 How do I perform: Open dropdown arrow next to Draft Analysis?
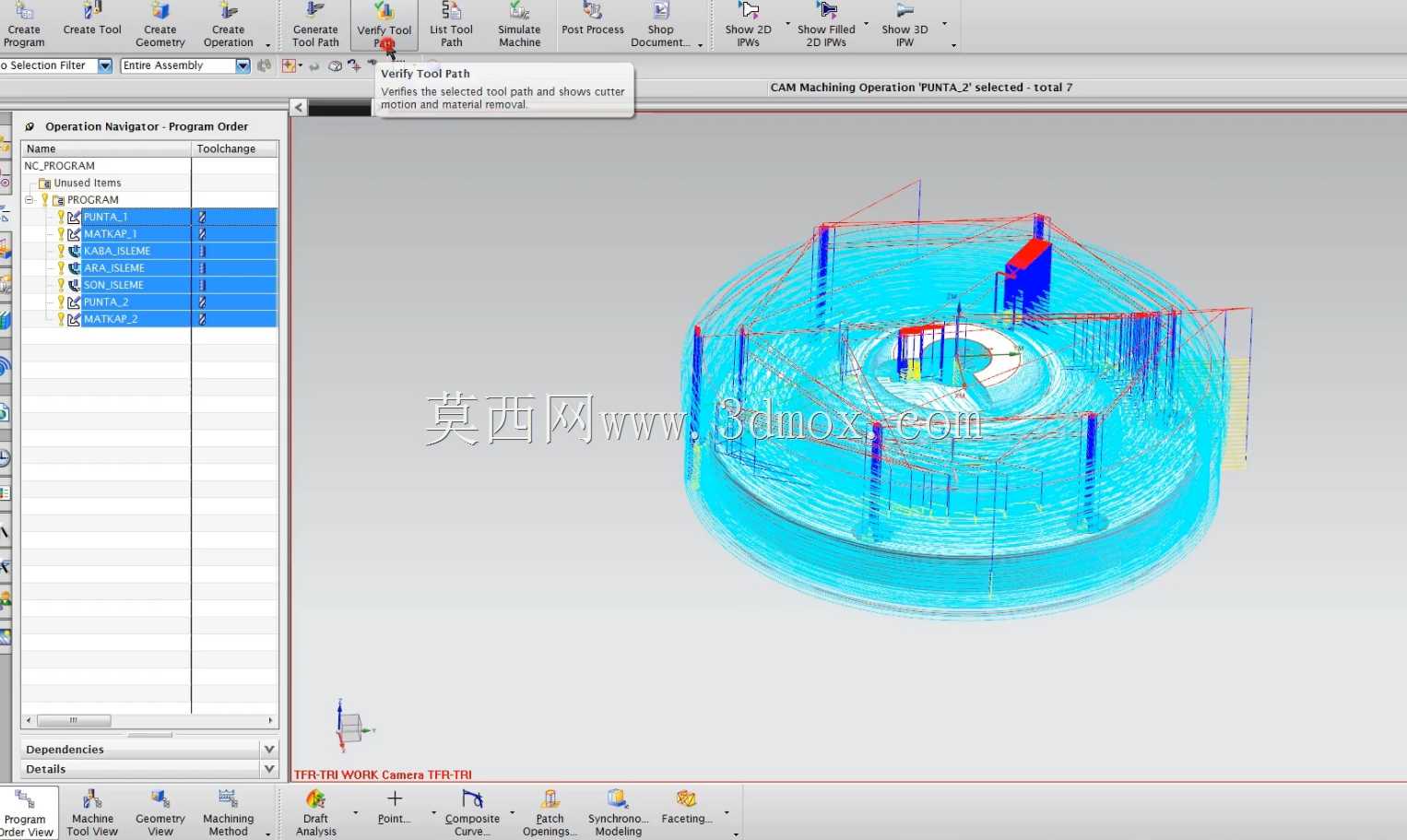click(x=356, y=812)
